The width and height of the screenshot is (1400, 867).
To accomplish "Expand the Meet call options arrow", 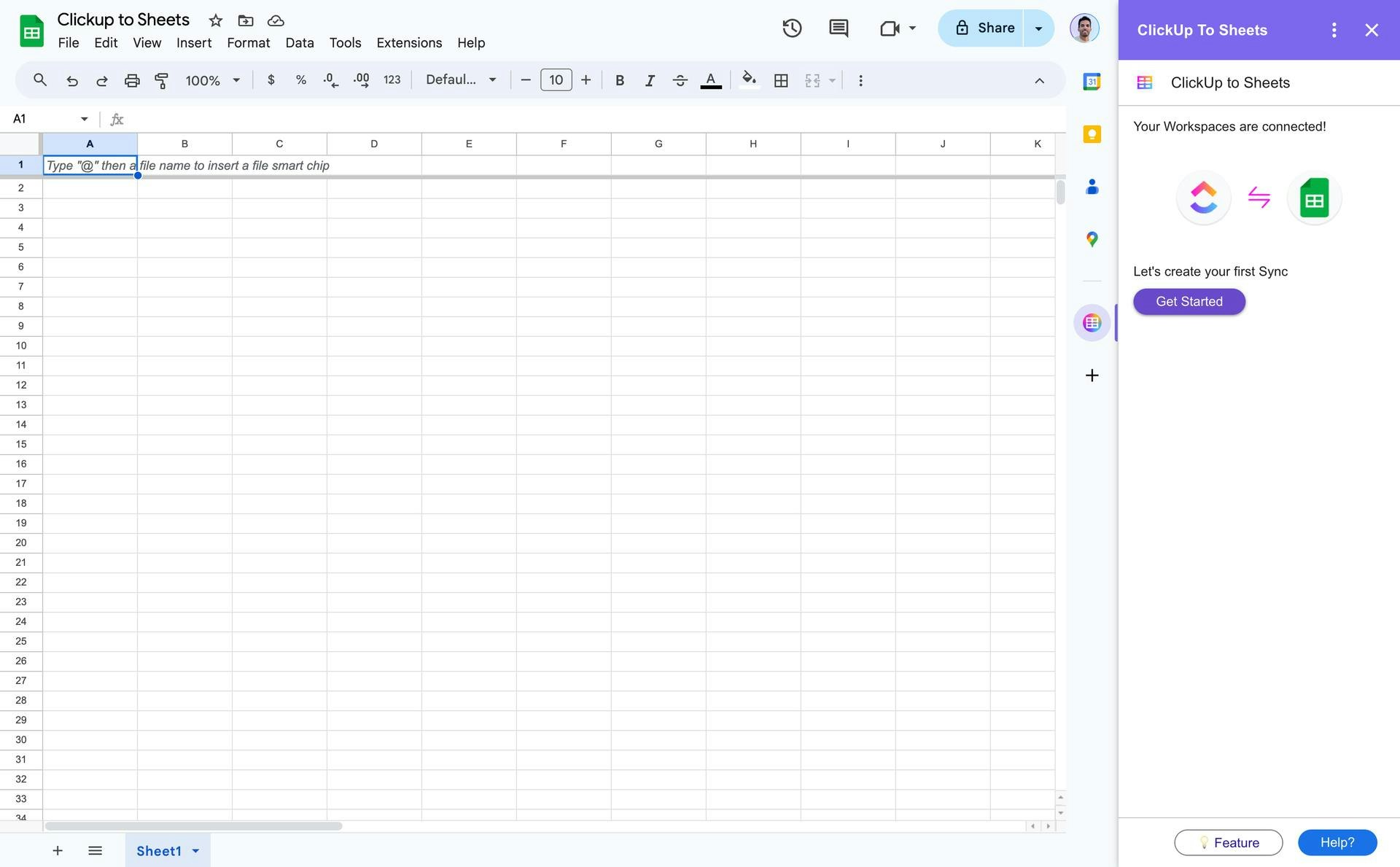I will point(912,28).
